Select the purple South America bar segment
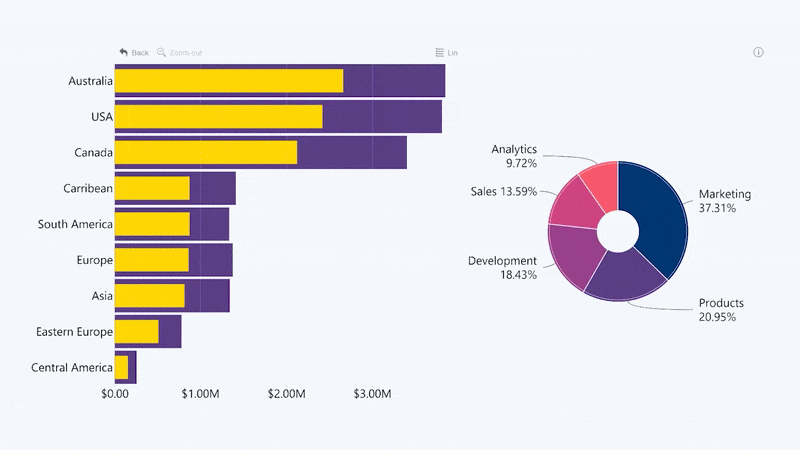 click(209, 224)
